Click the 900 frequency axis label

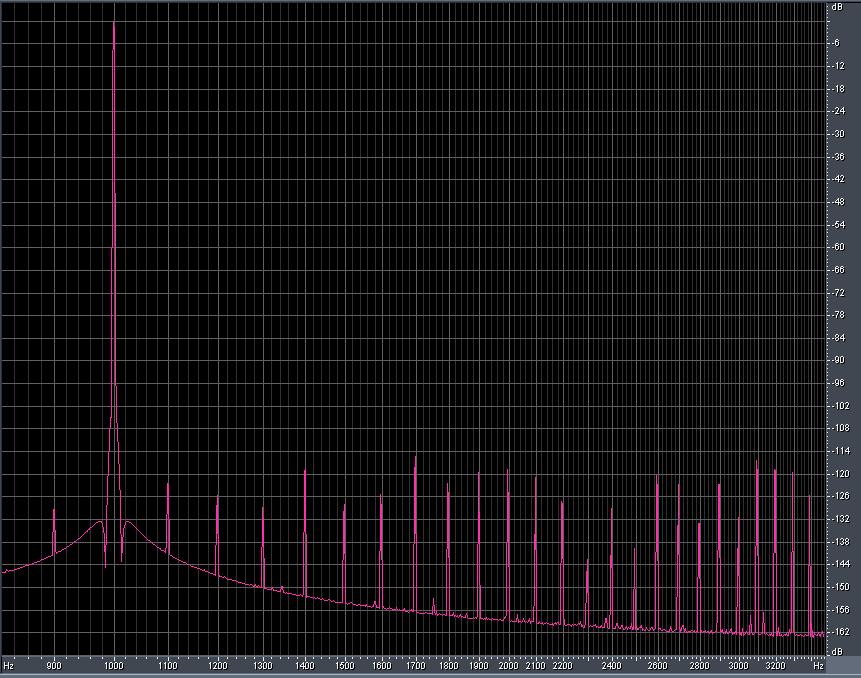pos(54,666)
